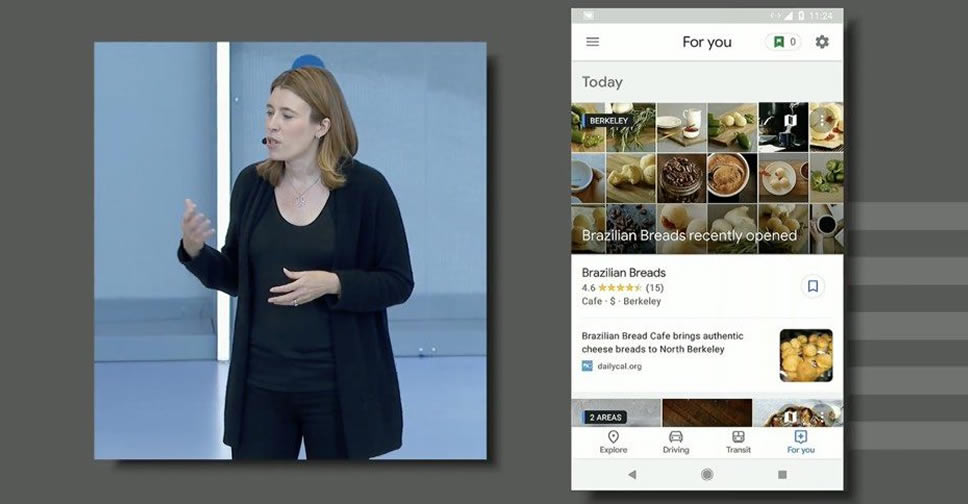Open the hamburger menu
The image size is (968, 504).
click(593, 42)
